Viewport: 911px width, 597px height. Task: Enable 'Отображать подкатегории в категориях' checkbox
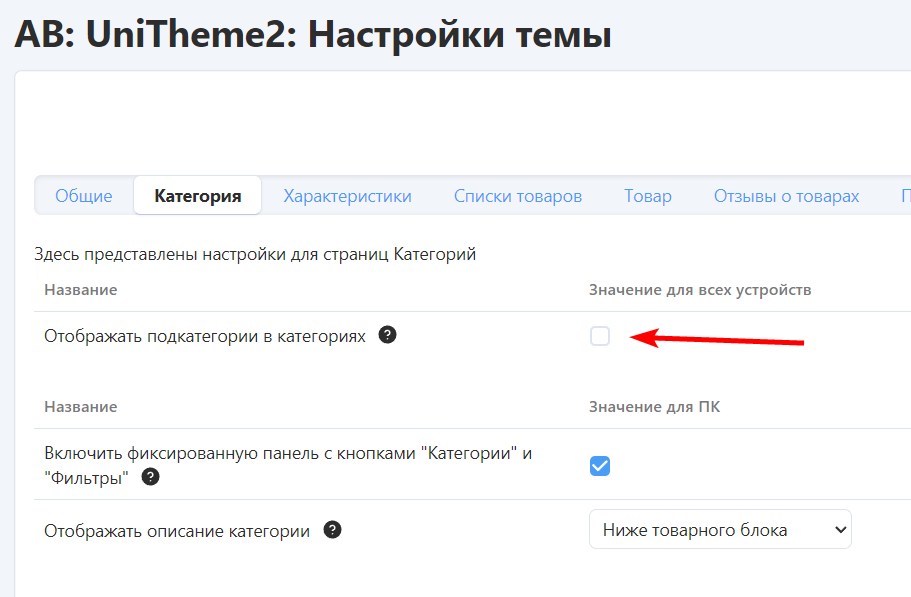[600, 336]
